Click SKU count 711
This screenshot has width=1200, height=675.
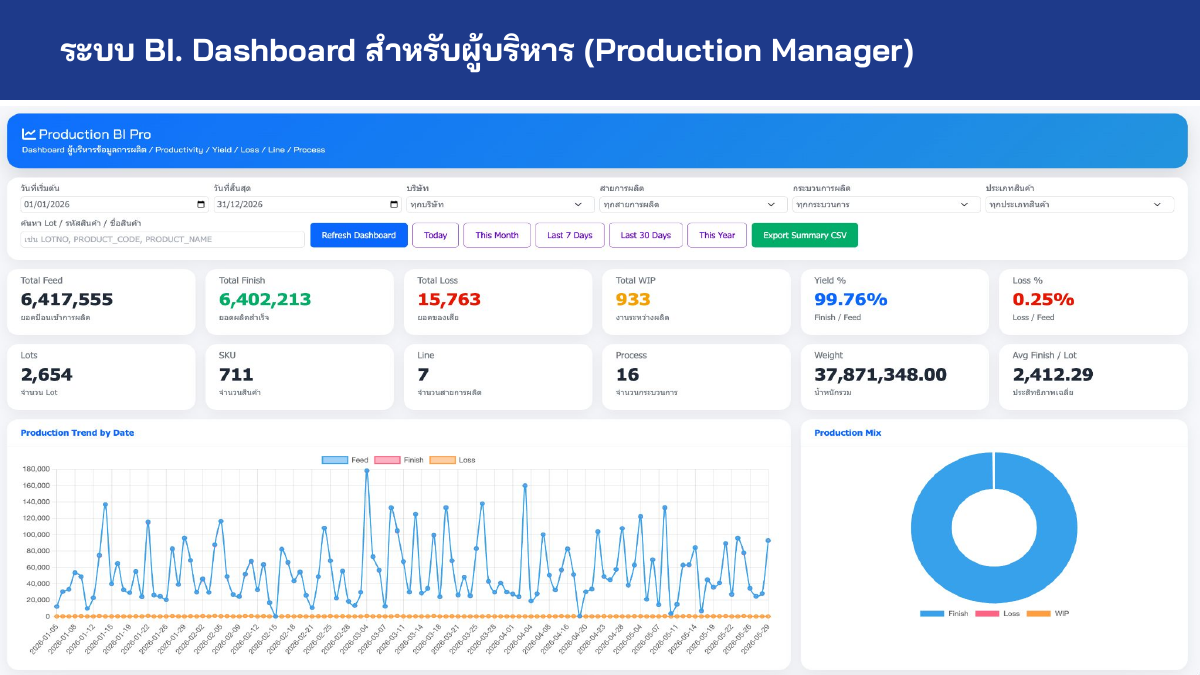pos(236,374)
